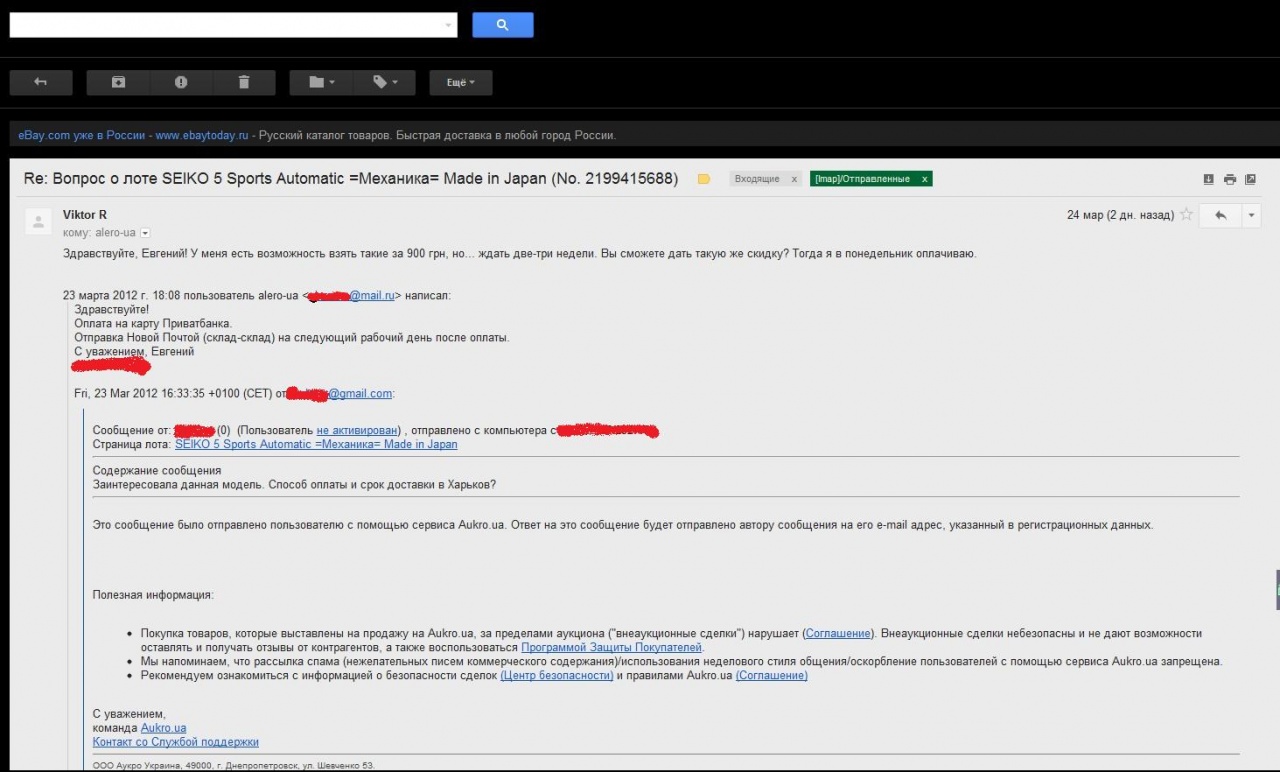Remove the [Imap]/Отправленные label
The height and width of the screenshot is (772, 1280).
point(924,179)
